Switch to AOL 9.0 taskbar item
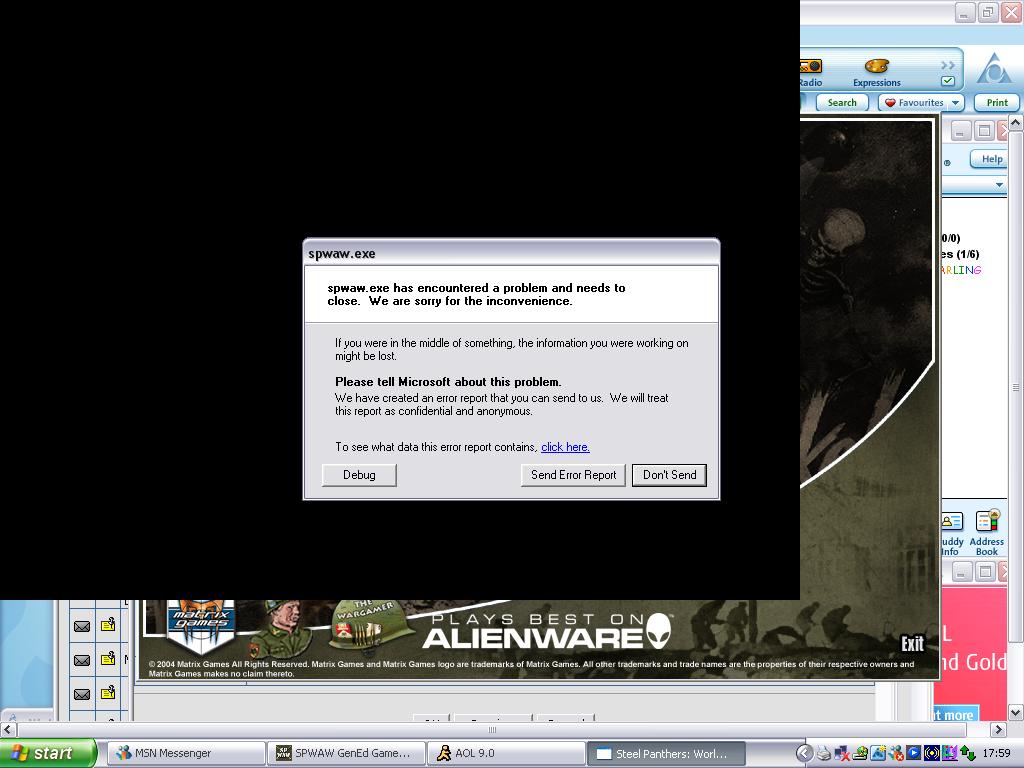Viewport: 1024px width, 768px height. [x=506, y=753]
